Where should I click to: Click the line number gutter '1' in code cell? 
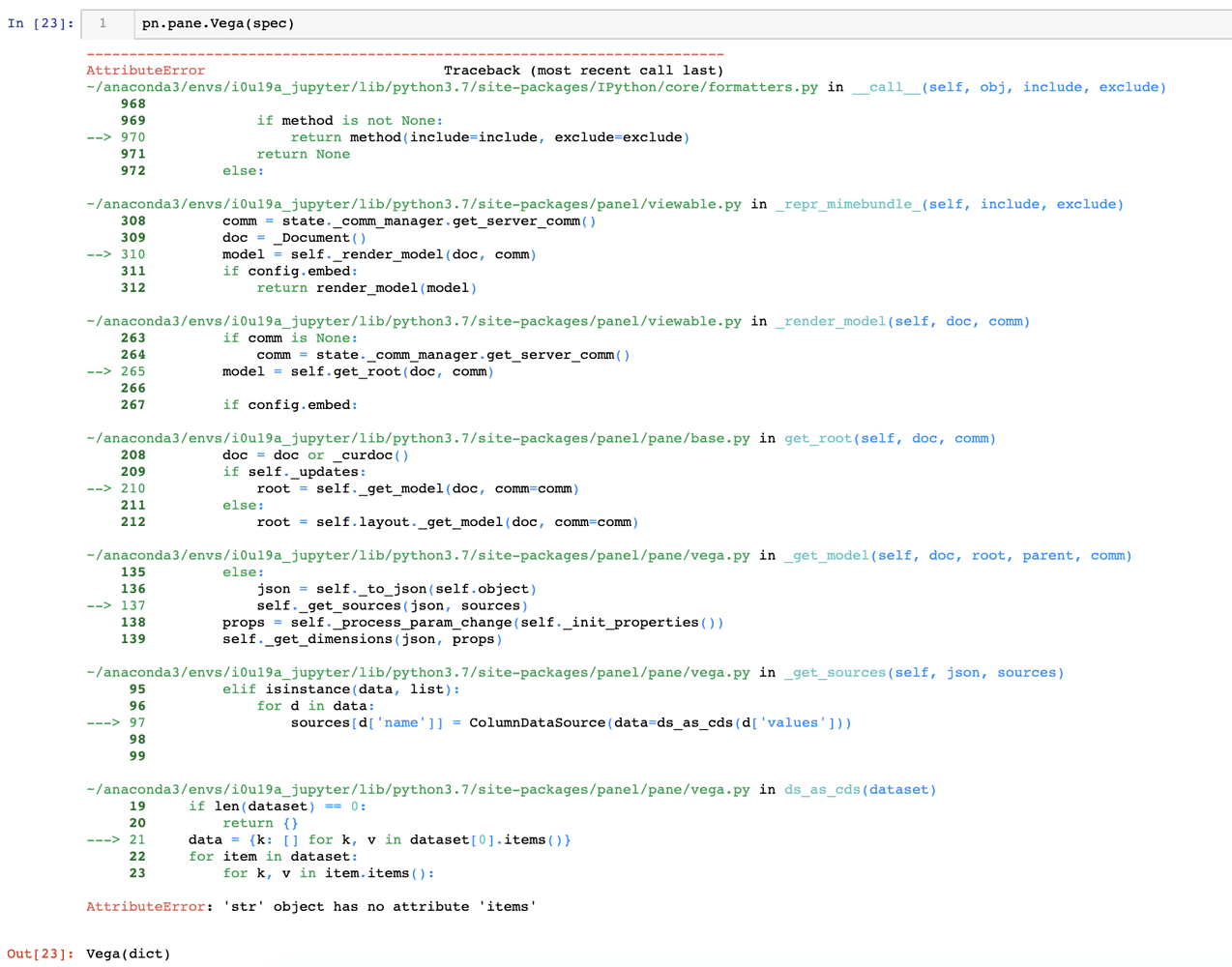pos(103,23)
